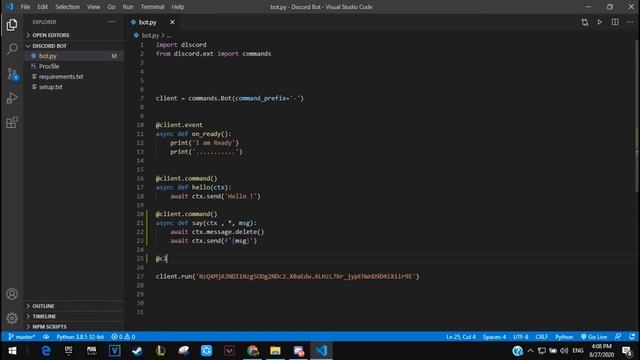Click line number 7 in the gutter
Viewport: 640px width, 360px height.
click(142, 98)
